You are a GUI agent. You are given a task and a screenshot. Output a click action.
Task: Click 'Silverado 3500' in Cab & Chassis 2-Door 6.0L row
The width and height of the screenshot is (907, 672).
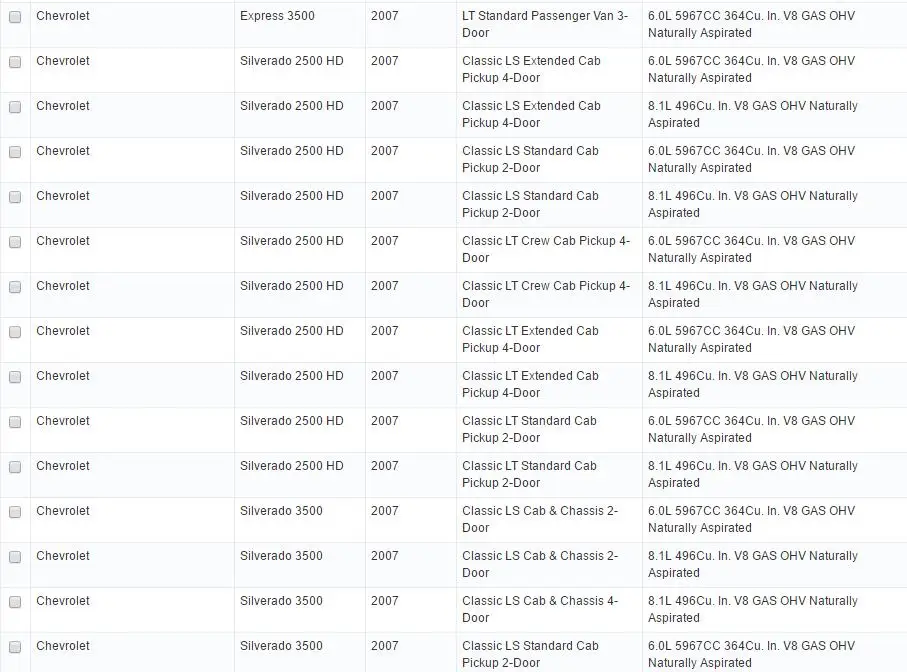click(x=281, y=511)
